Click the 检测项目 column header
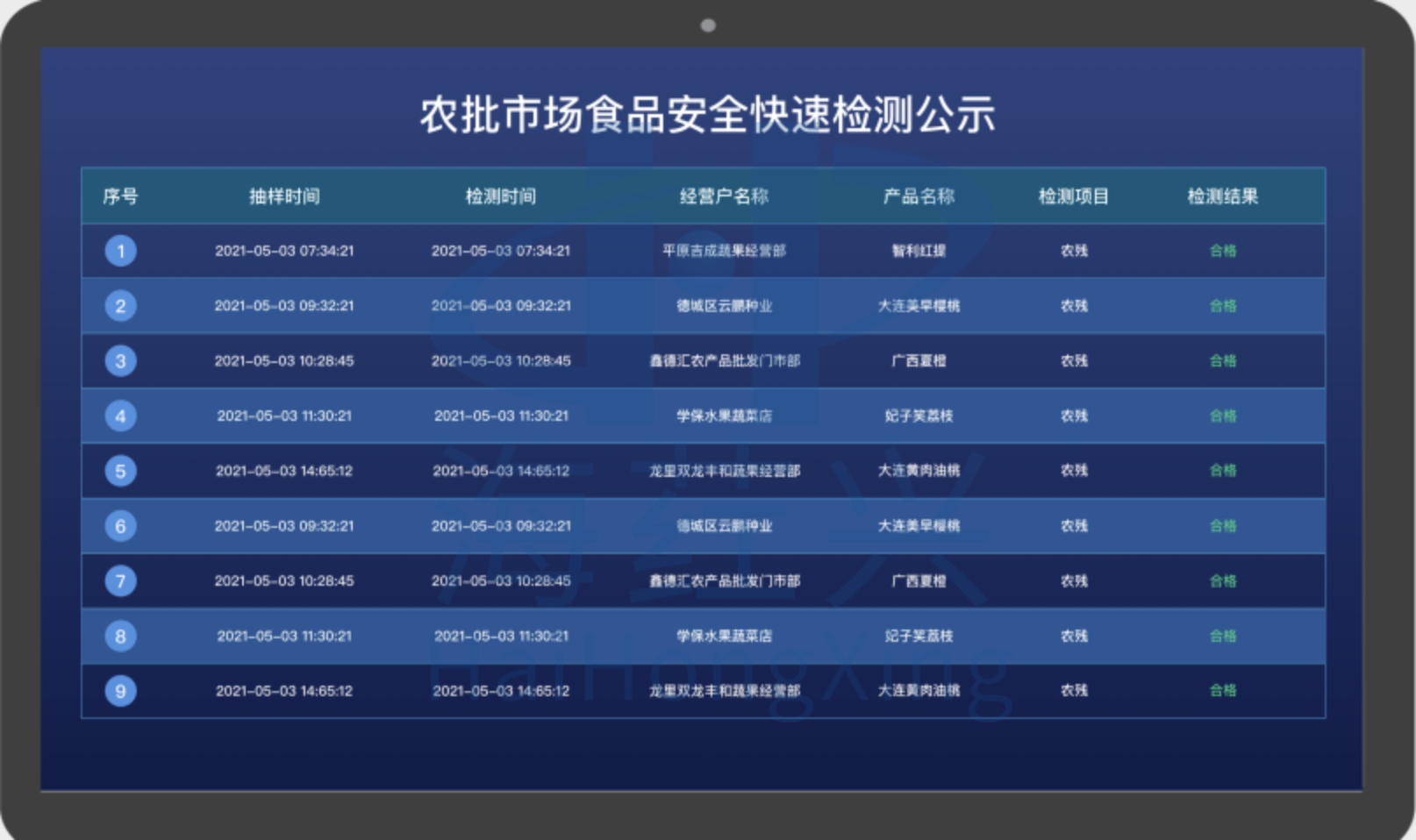 (x=1074, y=196)
